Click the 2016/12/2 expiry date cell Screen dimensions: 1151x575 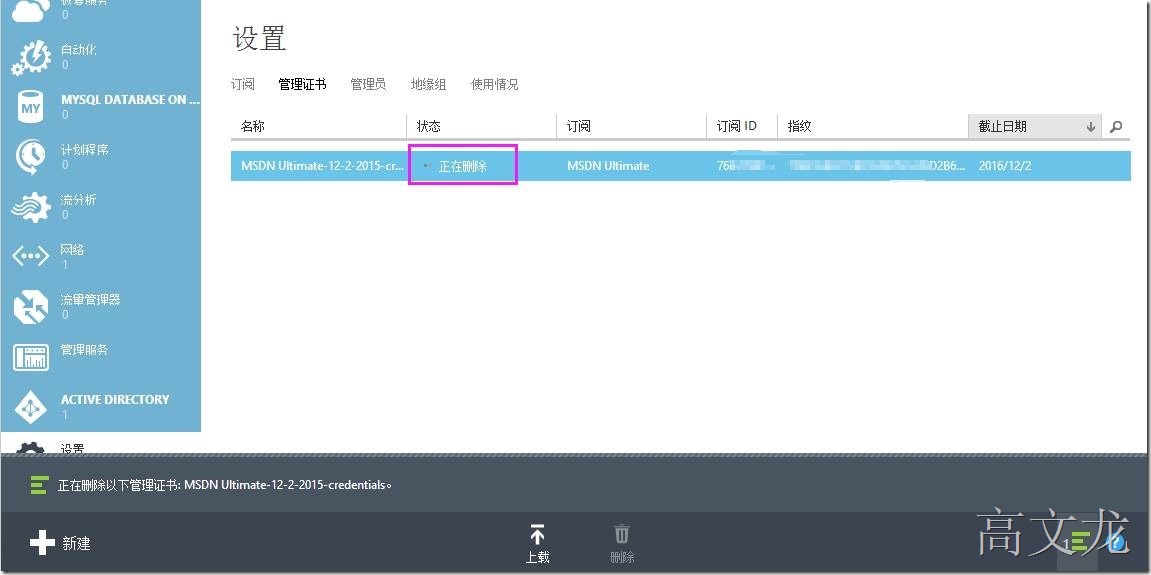[x=1005, y=166]
